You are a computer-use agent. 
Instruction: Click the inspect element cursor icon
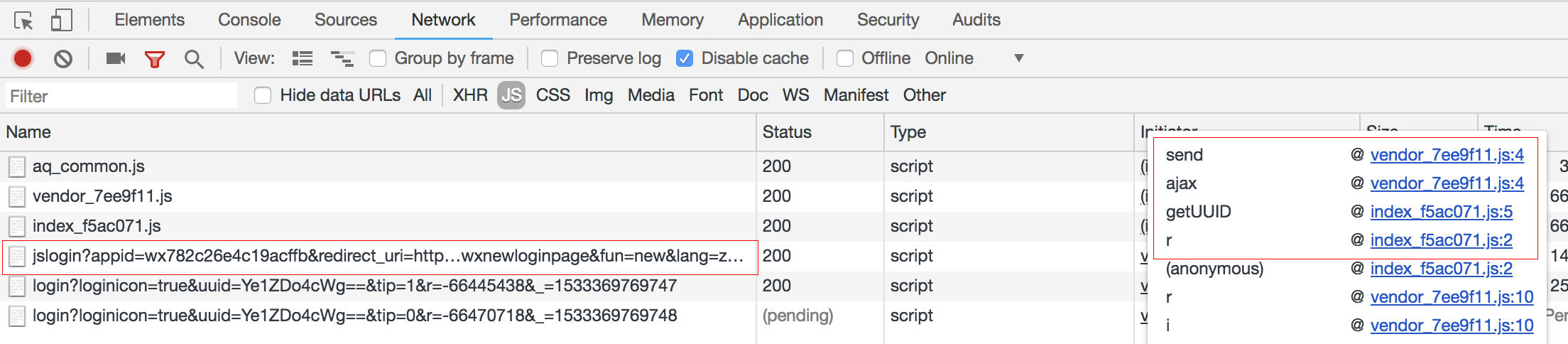pos(23,21)
